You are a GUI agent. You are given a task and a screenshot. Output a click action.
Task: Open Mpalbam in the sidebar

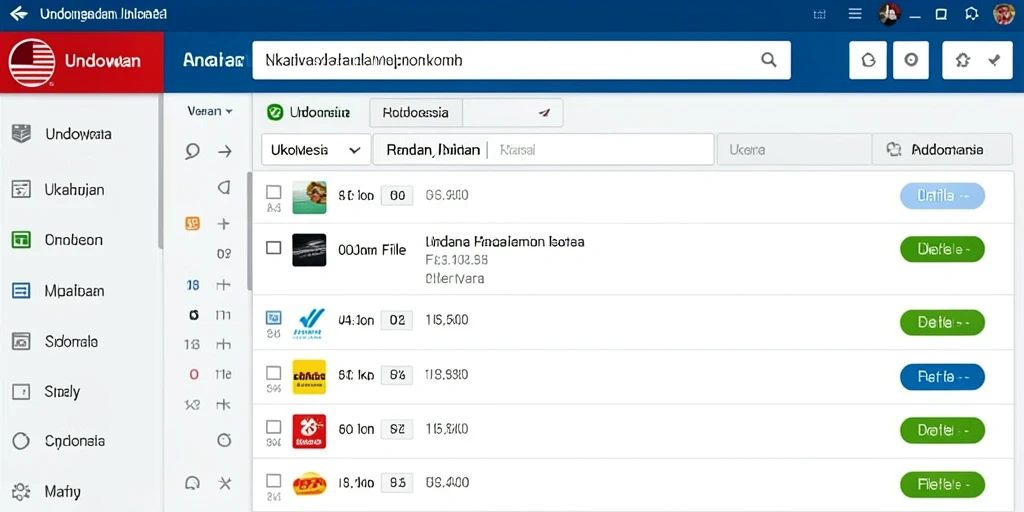[x=74, y=291]
